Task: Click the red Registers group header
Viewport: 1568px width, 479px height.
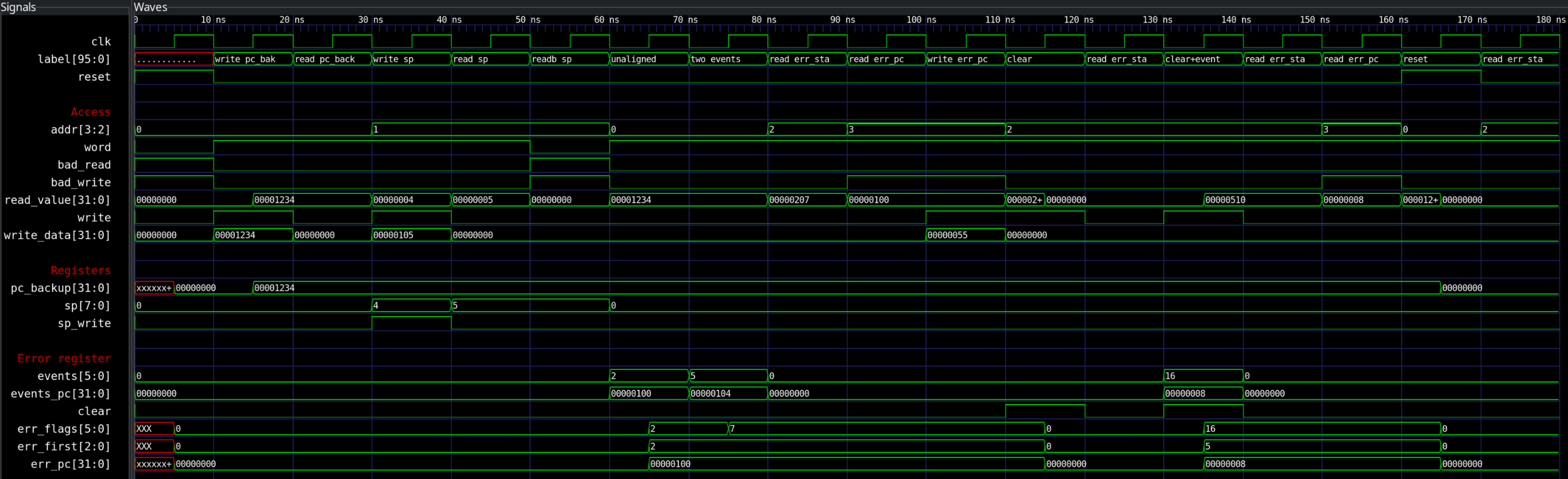Action: (80, 270)
